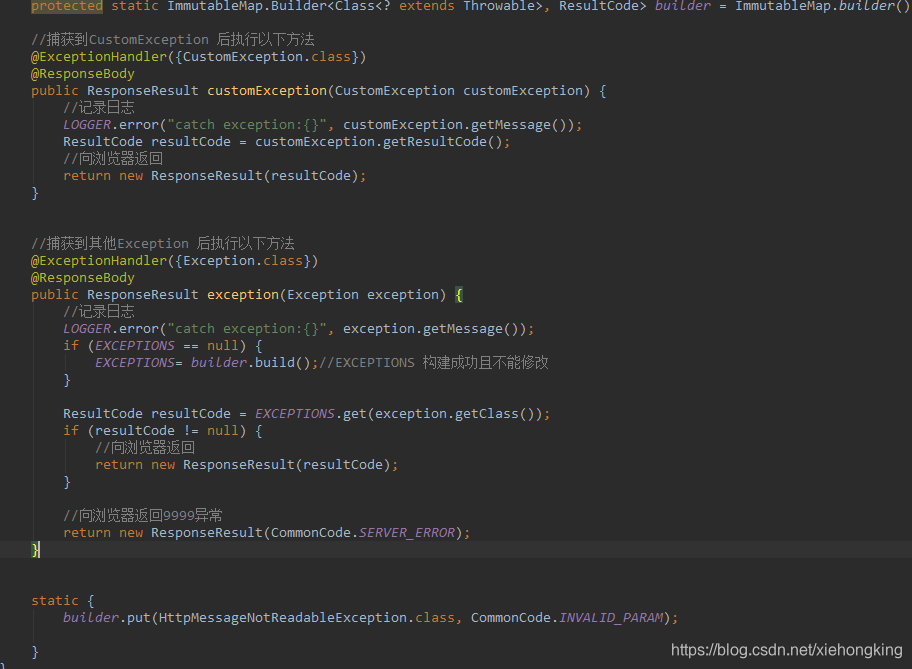Click the second @ResponseBody annotation
The height and width of the screenshot is (669, 912).
coord(82,277)
